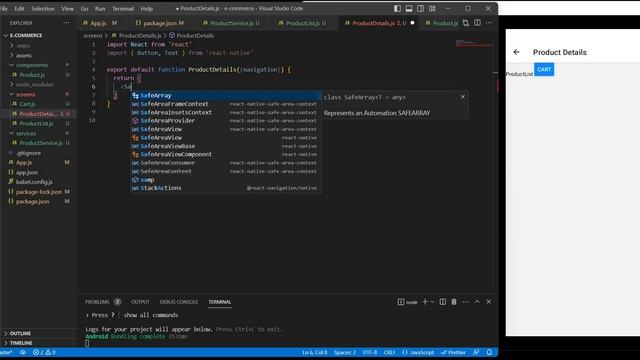Image resolution: width=640 pixels, height=360 pixels.
Task: Switch to ProductList.js editor tab
Action: 302,23
